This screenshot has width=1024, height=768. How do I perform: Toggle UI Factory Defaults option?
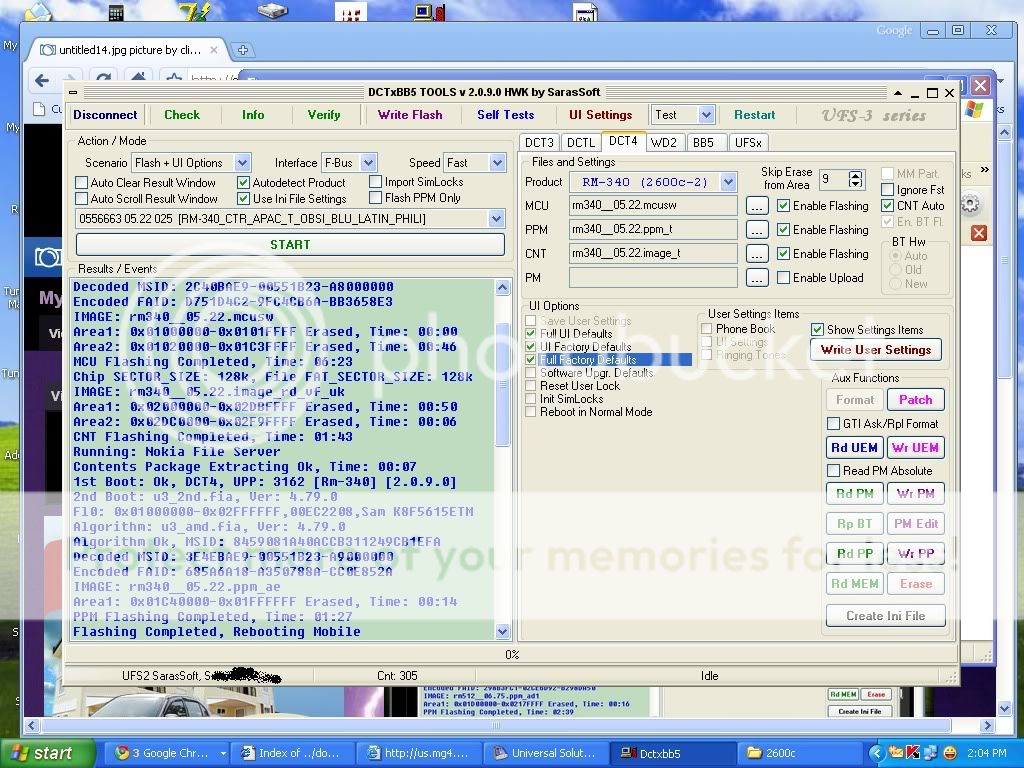(530, 347)
